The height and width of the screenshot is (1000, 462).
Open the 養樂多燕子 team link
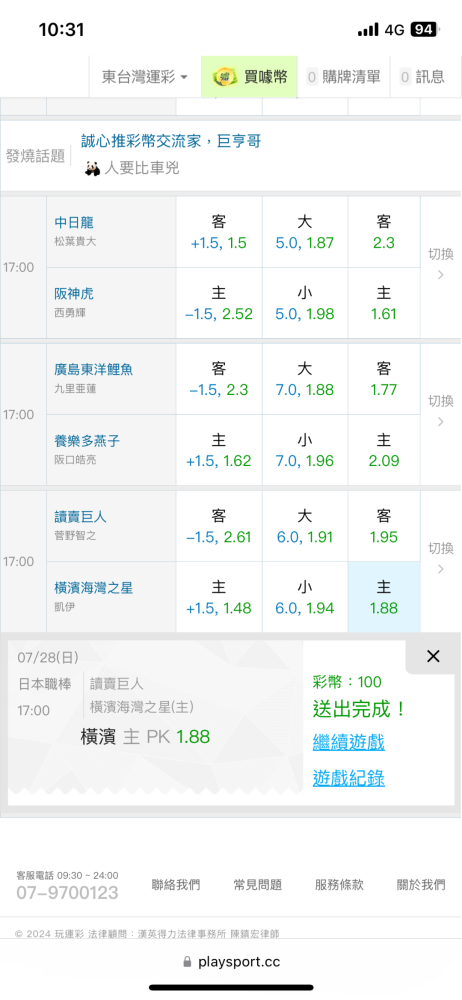point(87,441)
